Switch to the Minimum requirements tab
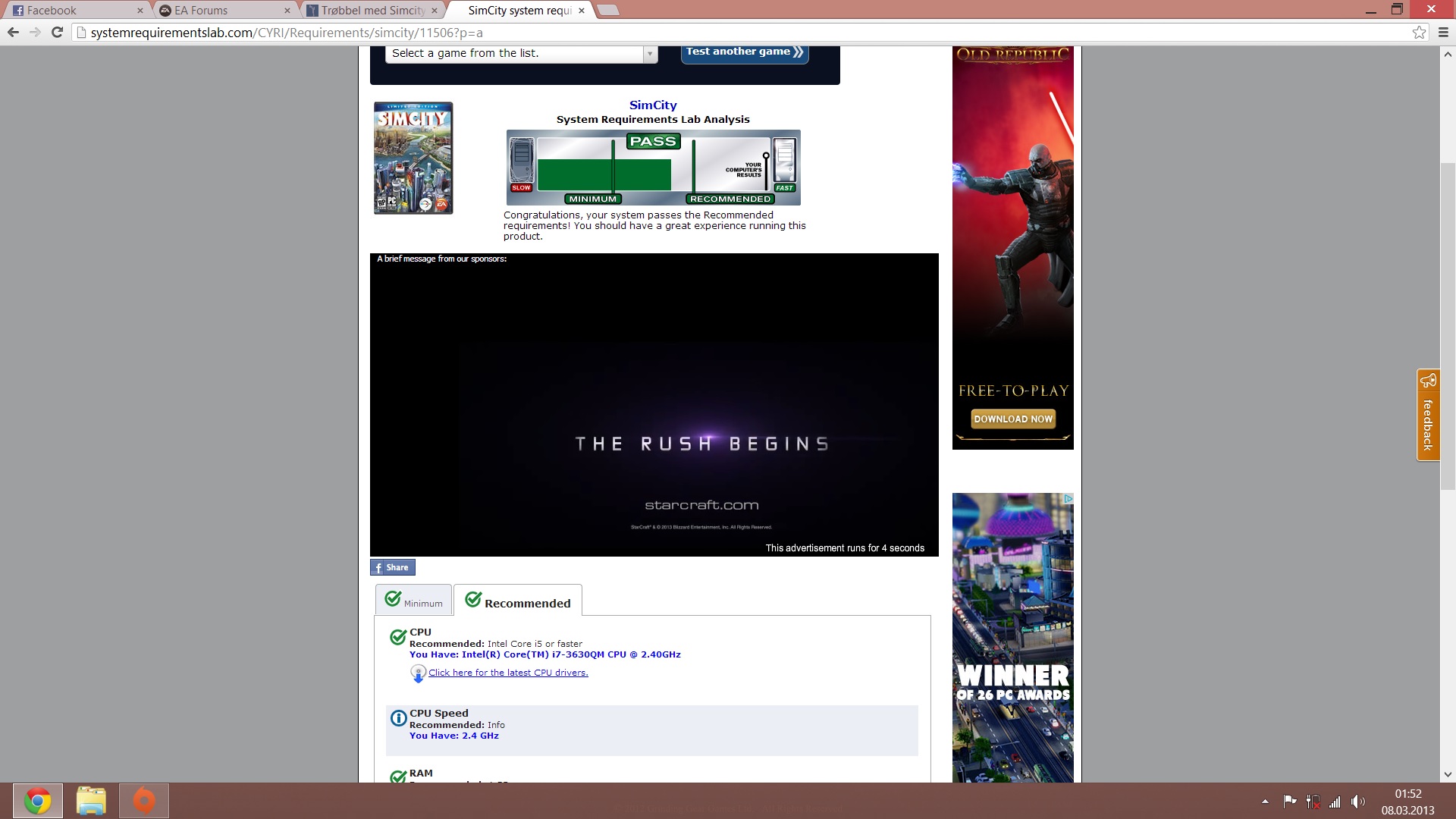 click(x=413, y=600)
